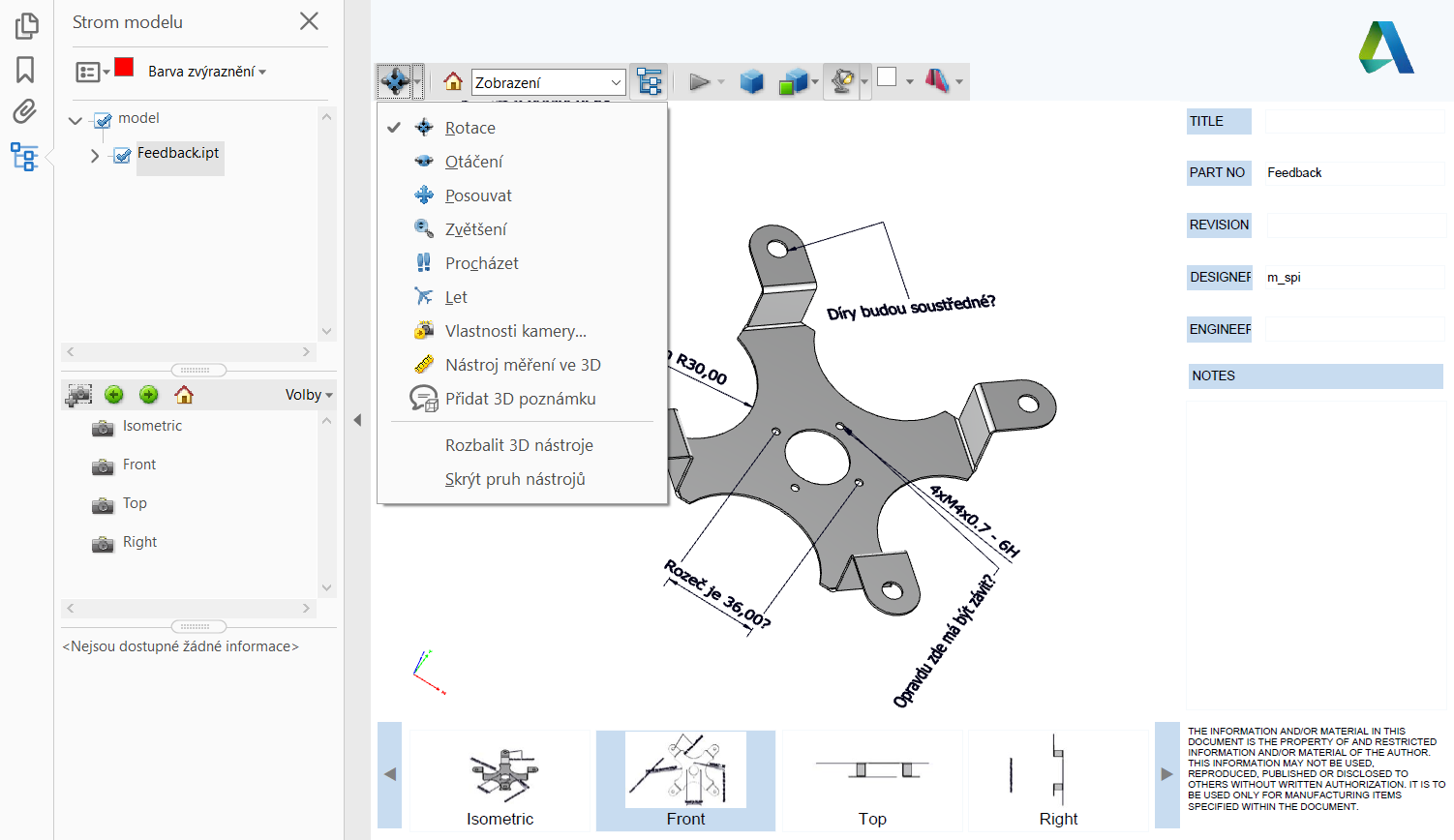Click the TITLE input field

pyautogui.click(x=1354, y=121)
